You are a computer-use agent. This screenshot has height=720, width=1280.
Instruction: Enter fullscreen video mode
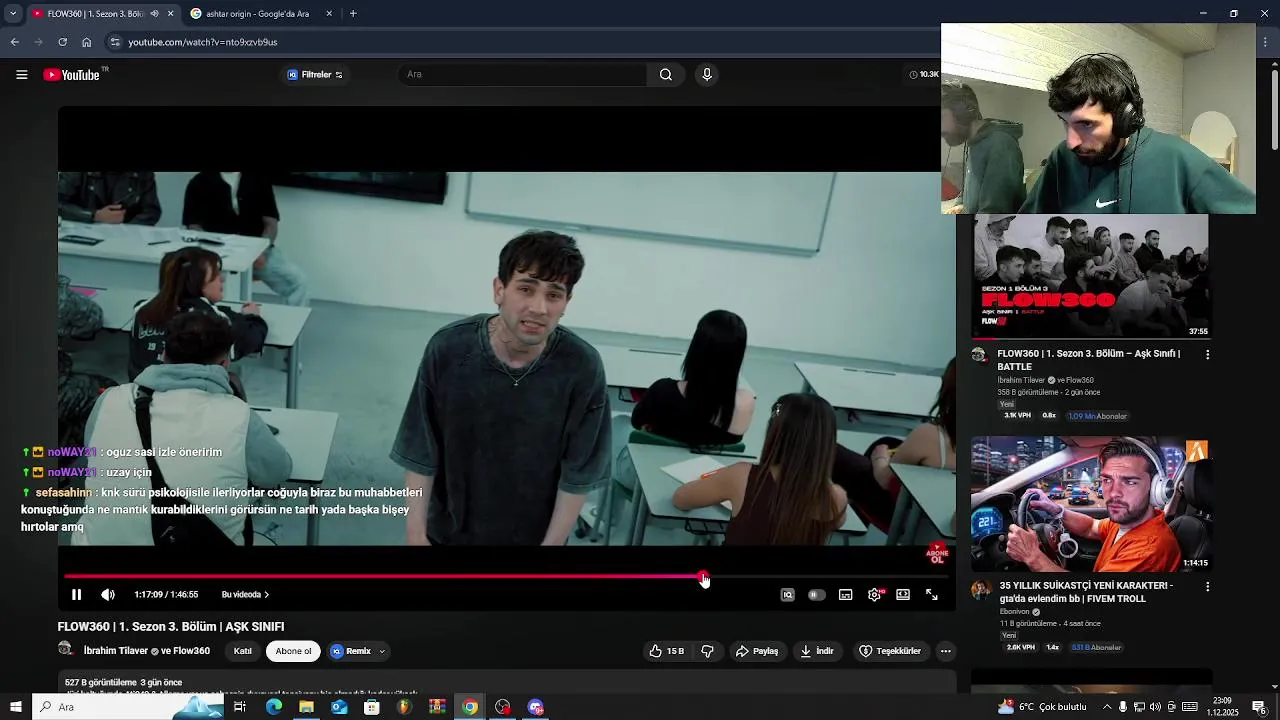[x=931, y=594]
